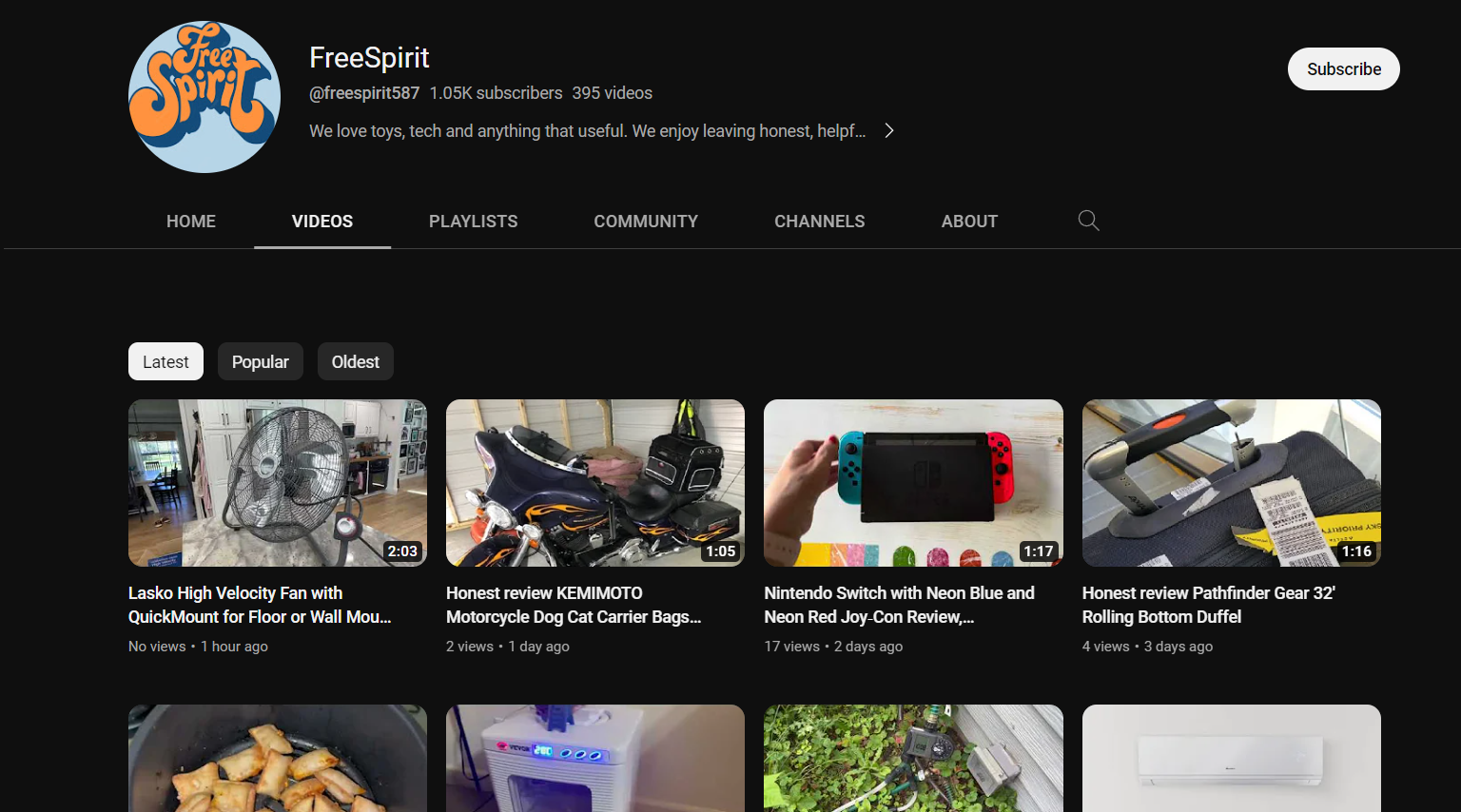Viewport: 1461px width, 812px height.
Task: Click the Nintendo Switch Neon Blue video title
Action: pos(898,605)
